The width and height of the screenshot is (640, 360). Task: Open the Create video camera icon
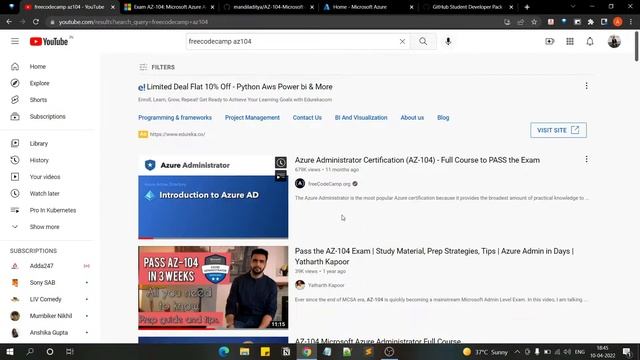point(549,41)
